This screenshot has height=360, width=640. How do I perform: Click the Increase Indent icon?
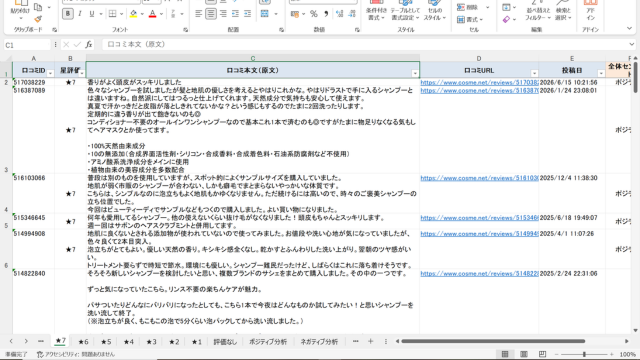click(248, 14)
